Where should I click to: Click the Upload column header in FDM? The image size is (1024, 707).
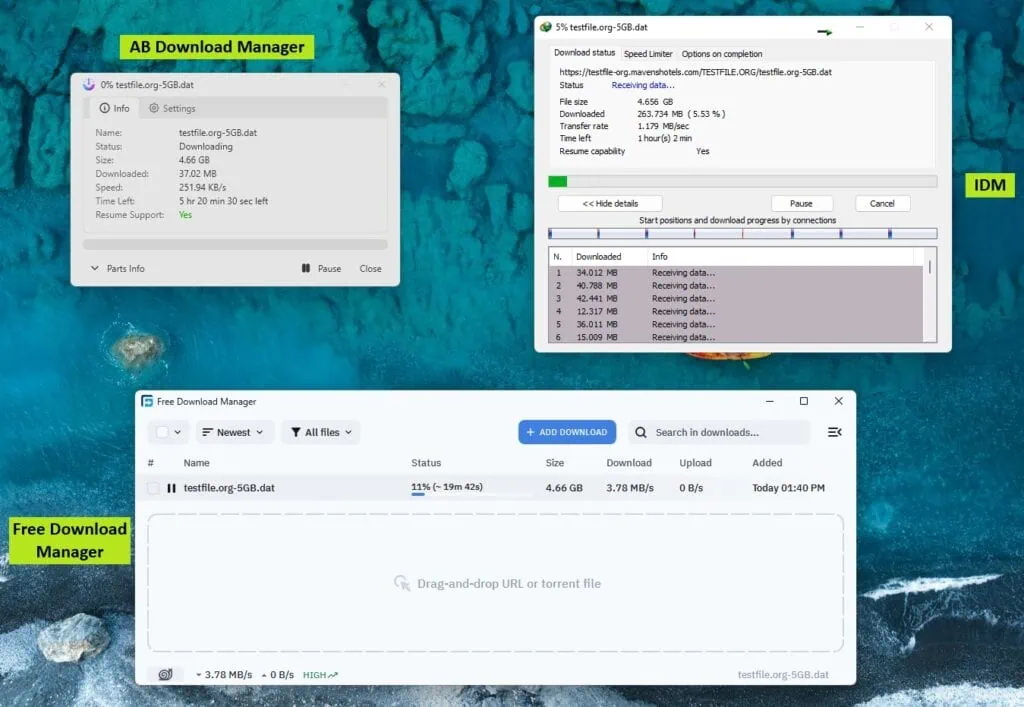point(695,463)
